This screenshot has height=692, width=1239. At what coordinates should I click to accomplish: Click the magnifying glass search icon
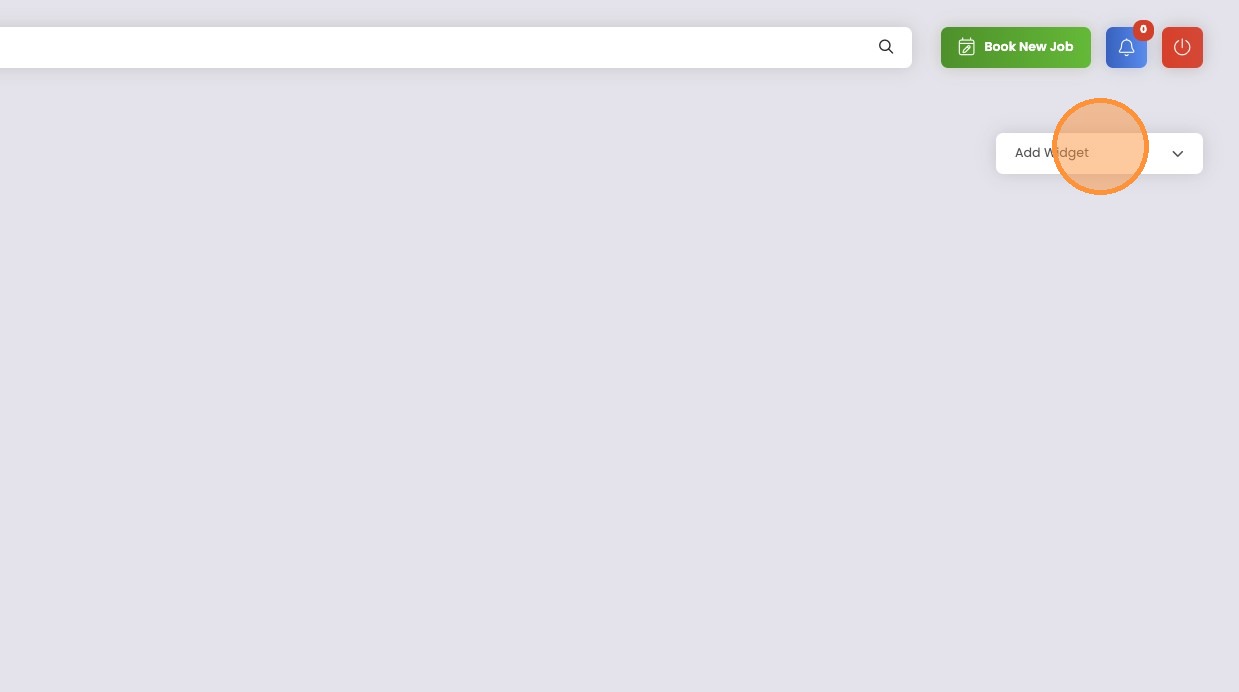pyautogui.click(x=886, y=47)
